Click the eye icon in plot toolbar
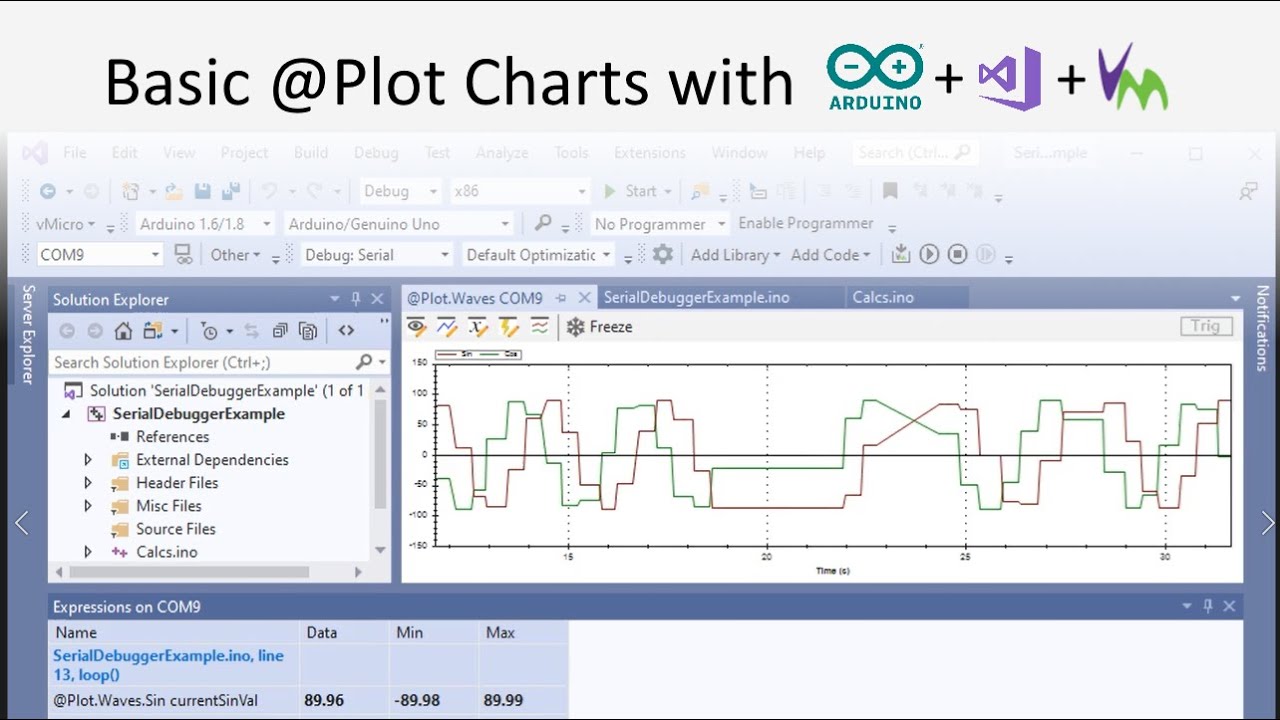Viewport: 1280px width, 720px height. [x=417, y=327]
